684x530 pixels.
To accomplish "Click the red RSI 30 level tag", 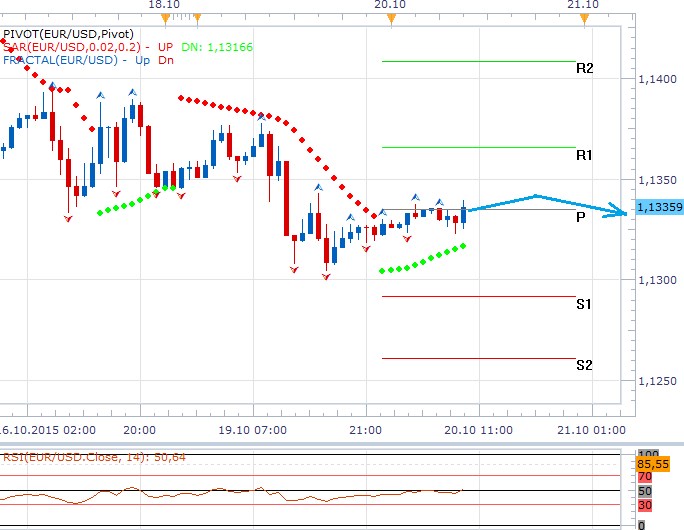I will pyautogui.click(x=645, y=504).
